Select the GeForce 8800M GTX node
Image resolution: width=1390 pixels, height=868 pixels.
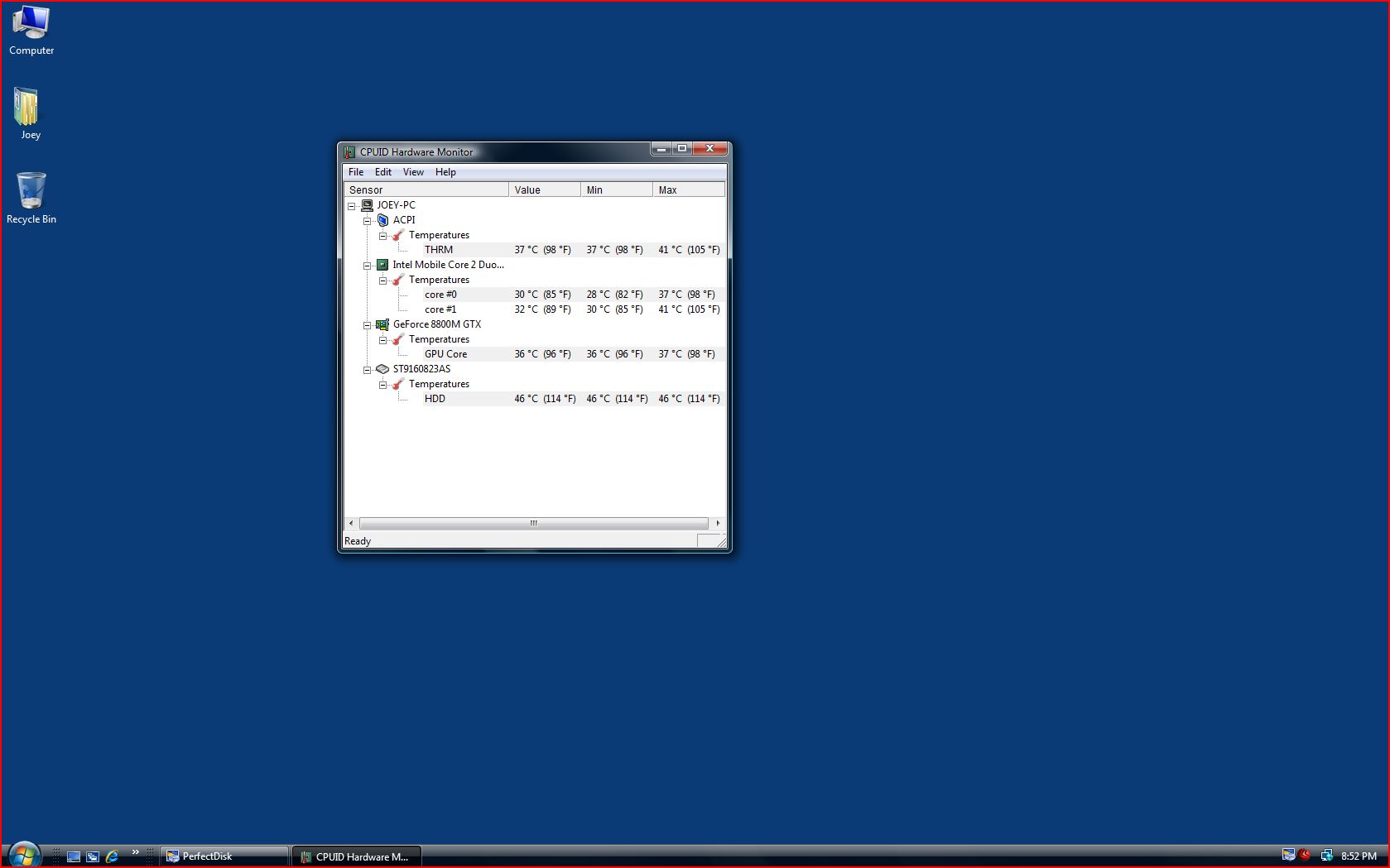coord(436,324)
